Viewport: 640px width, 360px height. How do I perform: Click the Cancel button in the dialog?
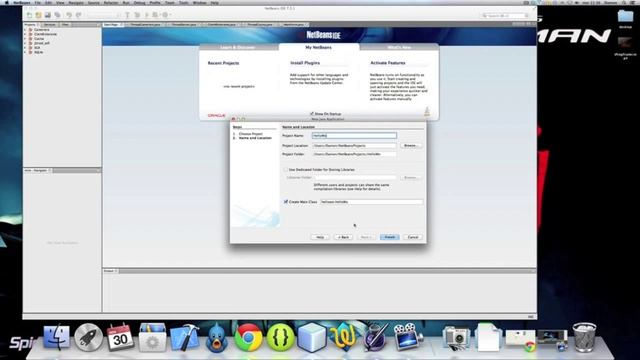point(413,237)
